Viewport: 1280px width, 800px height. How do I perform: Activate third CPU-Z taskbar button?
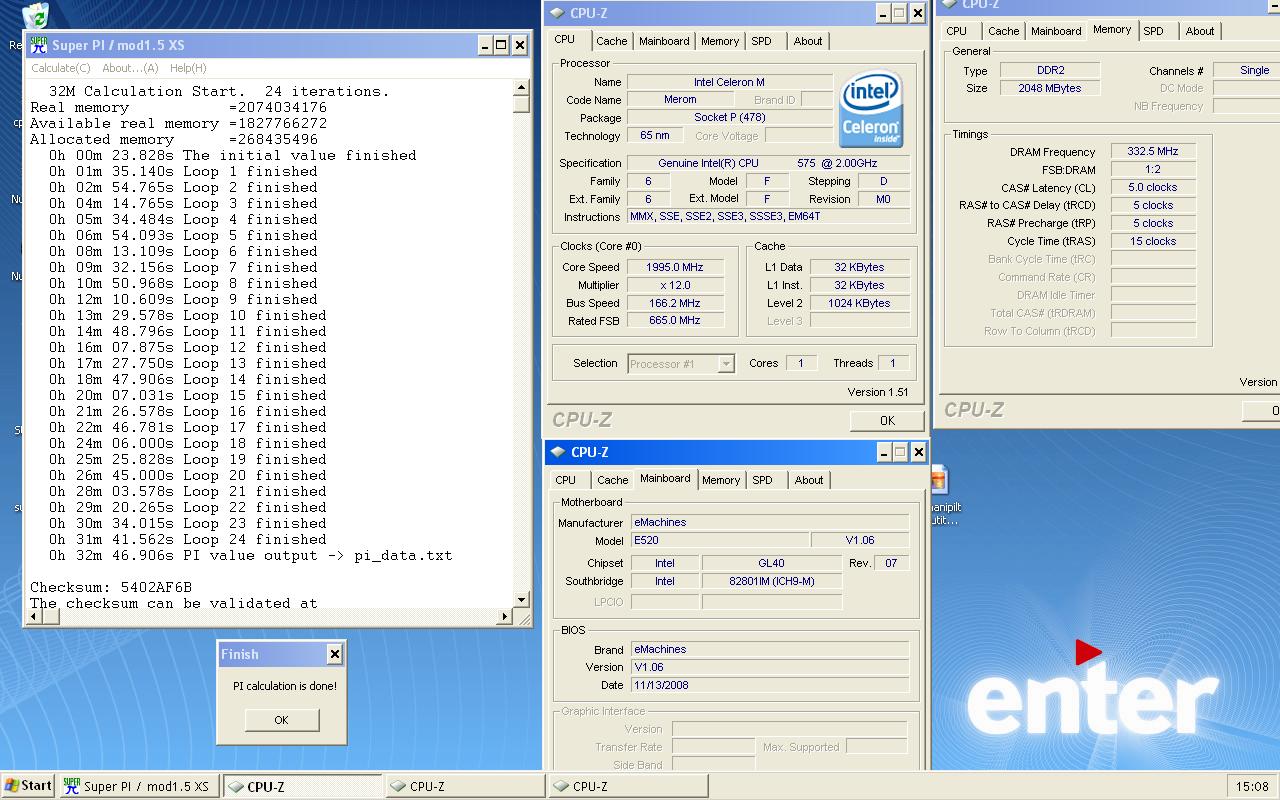[628, 786]
